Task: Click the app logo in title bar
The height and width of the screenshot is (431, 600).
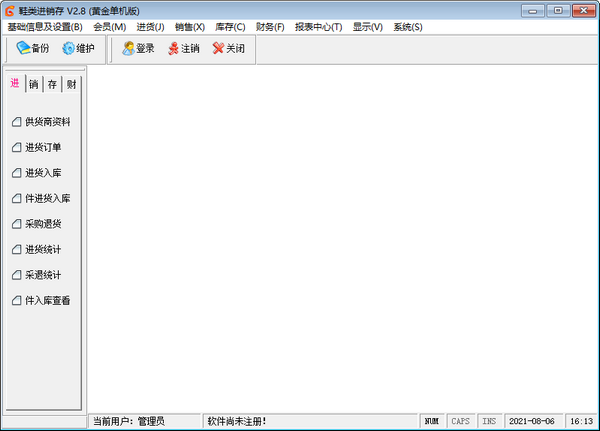Action: point(10,11)
